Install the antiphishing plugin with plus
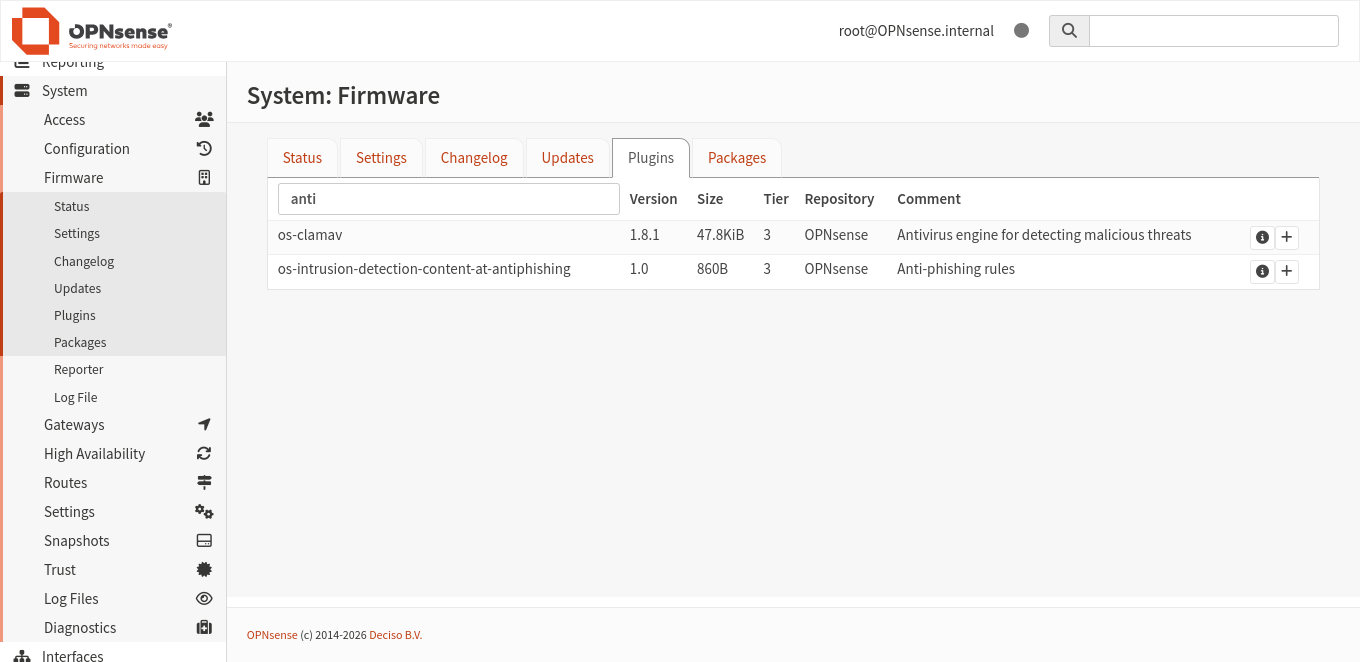This screenshot has width=1360, height=662. (1287, 271)
